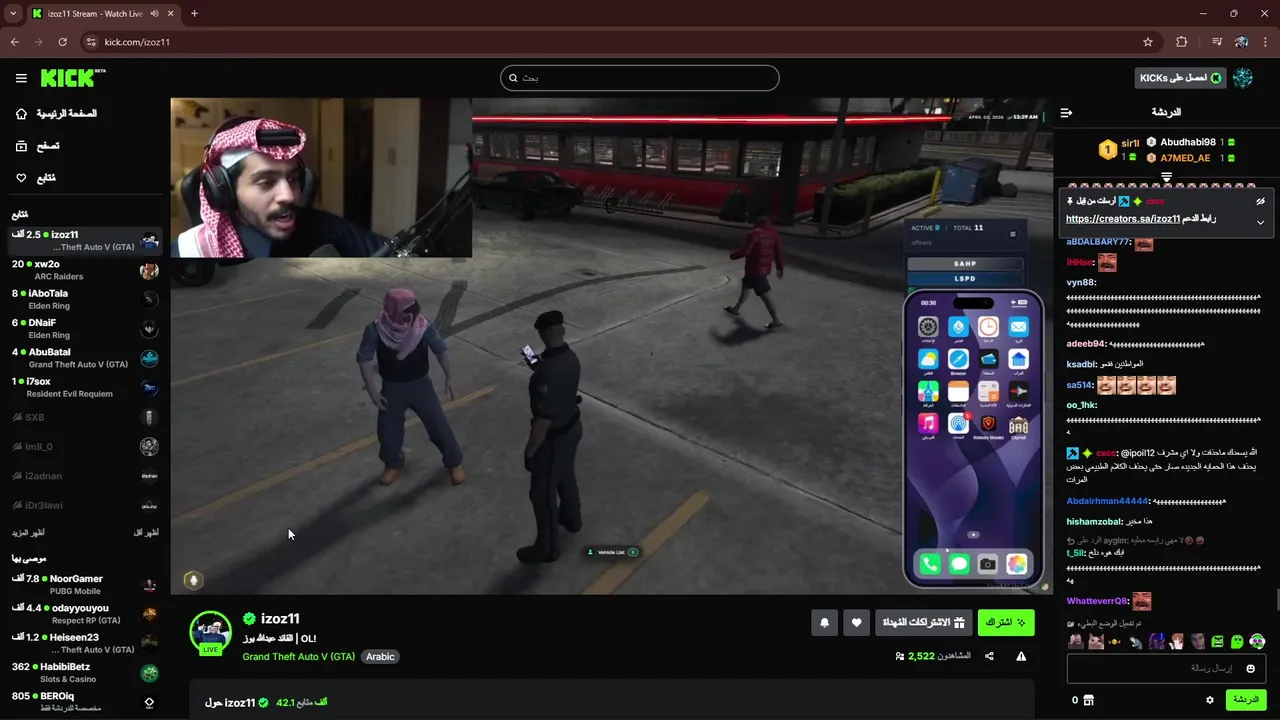Expand the pinned message chevron
Screen dimensions: 1280x720
[x=1260, y=222]
